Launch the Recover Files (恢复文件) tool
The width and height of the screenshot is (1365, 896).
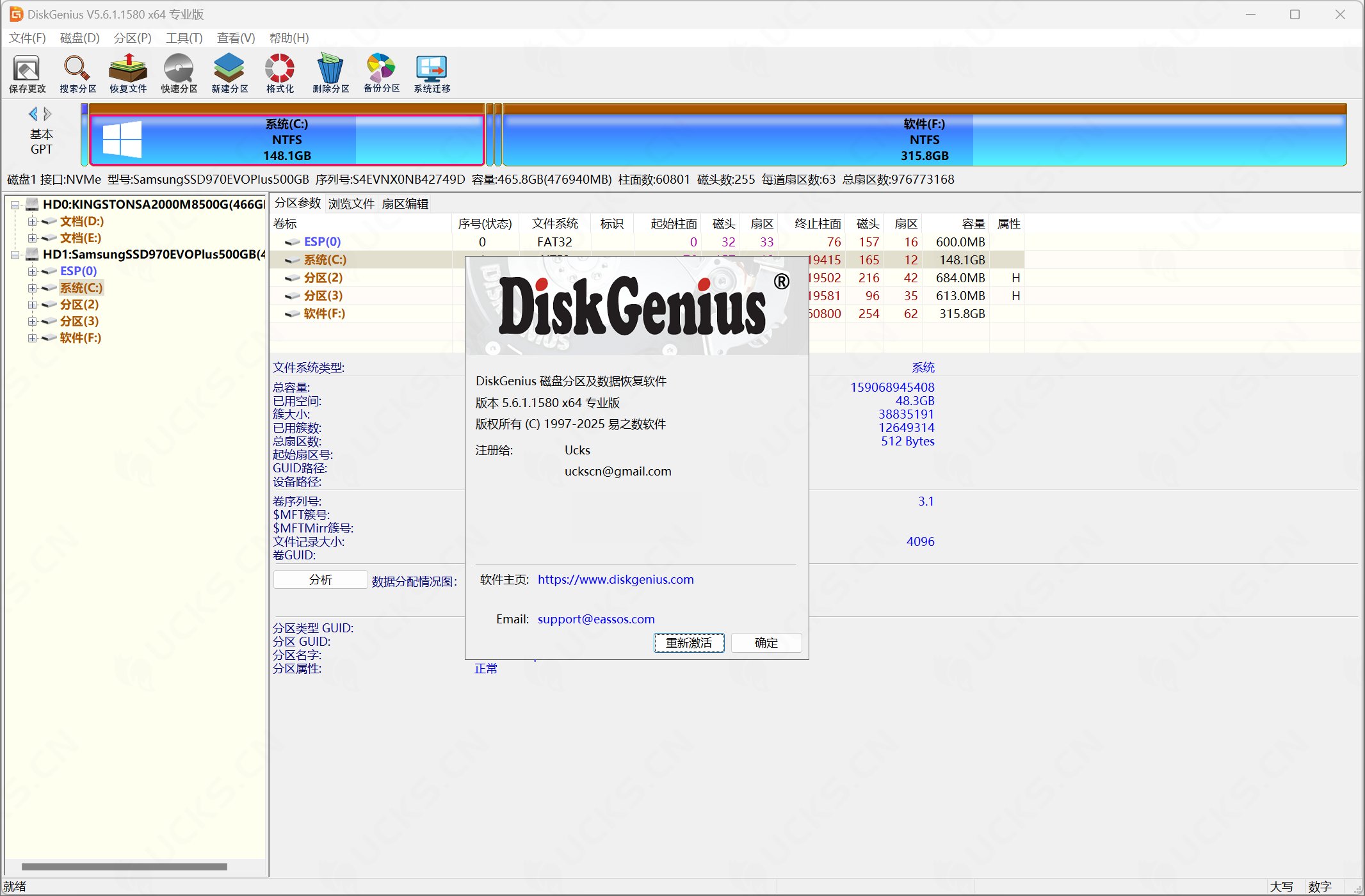[128, 74]
